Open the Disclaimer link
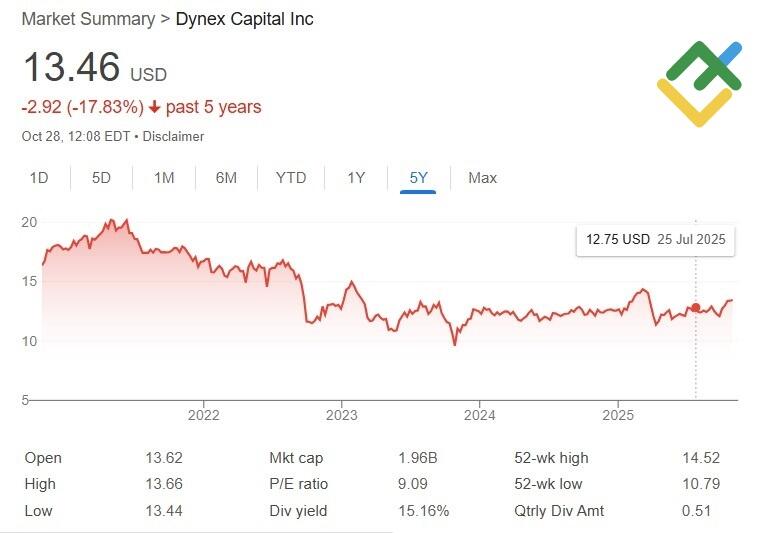Viewport: 782px width, 533px height. coord(174,136)
